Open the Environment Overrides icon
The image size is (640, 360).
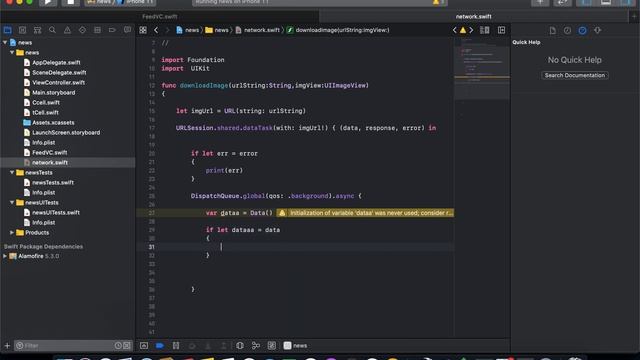click(x=271, y=346)
